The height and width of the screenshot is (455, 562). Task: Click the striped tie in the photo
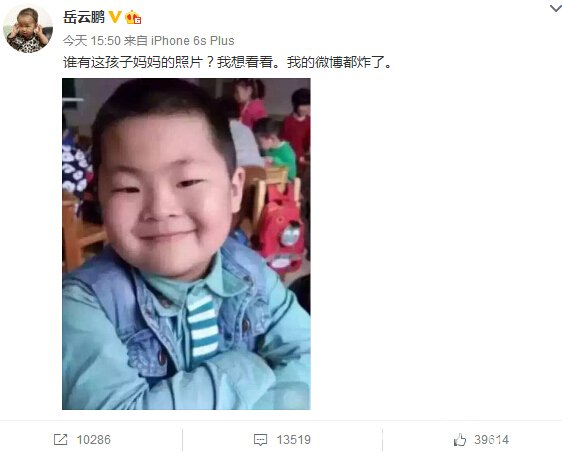coord(203,327)
